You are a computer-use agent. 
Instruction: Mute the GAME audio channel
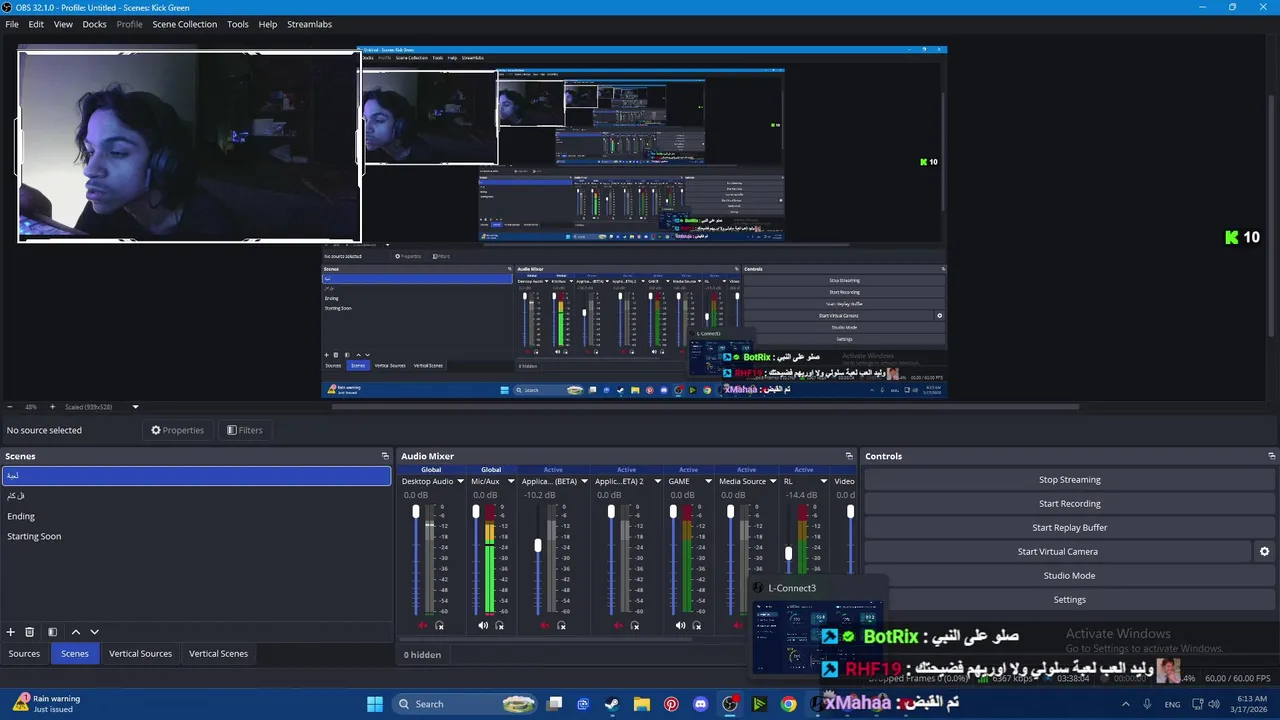coord(680,626)
